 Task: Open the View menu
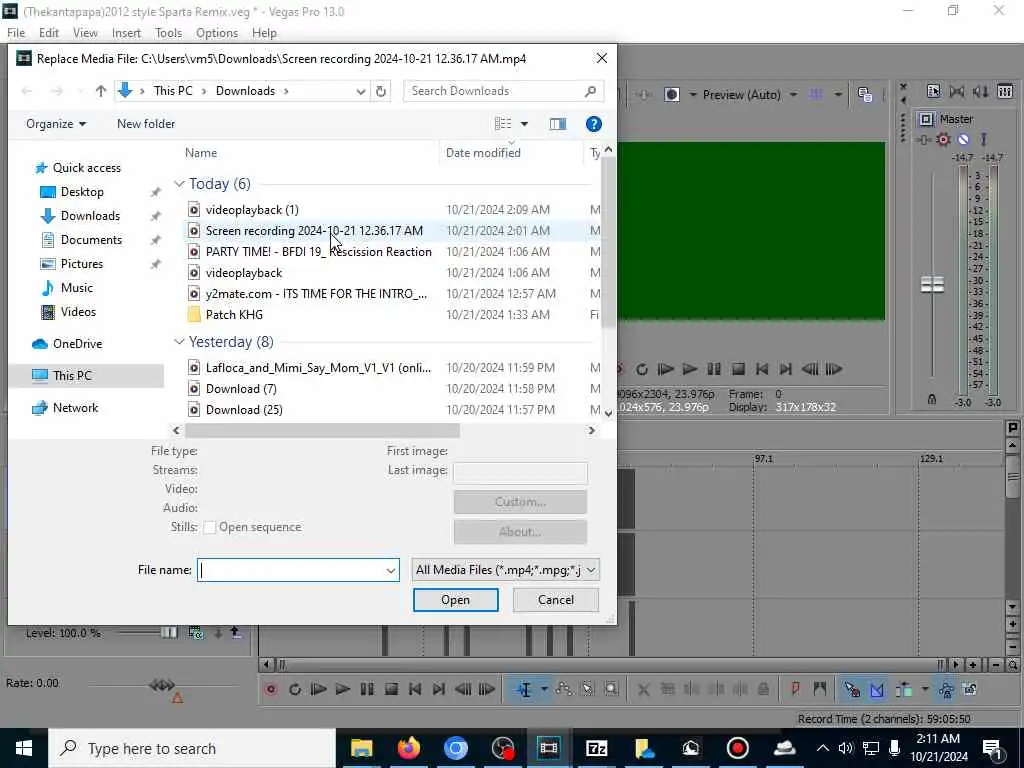85,33
